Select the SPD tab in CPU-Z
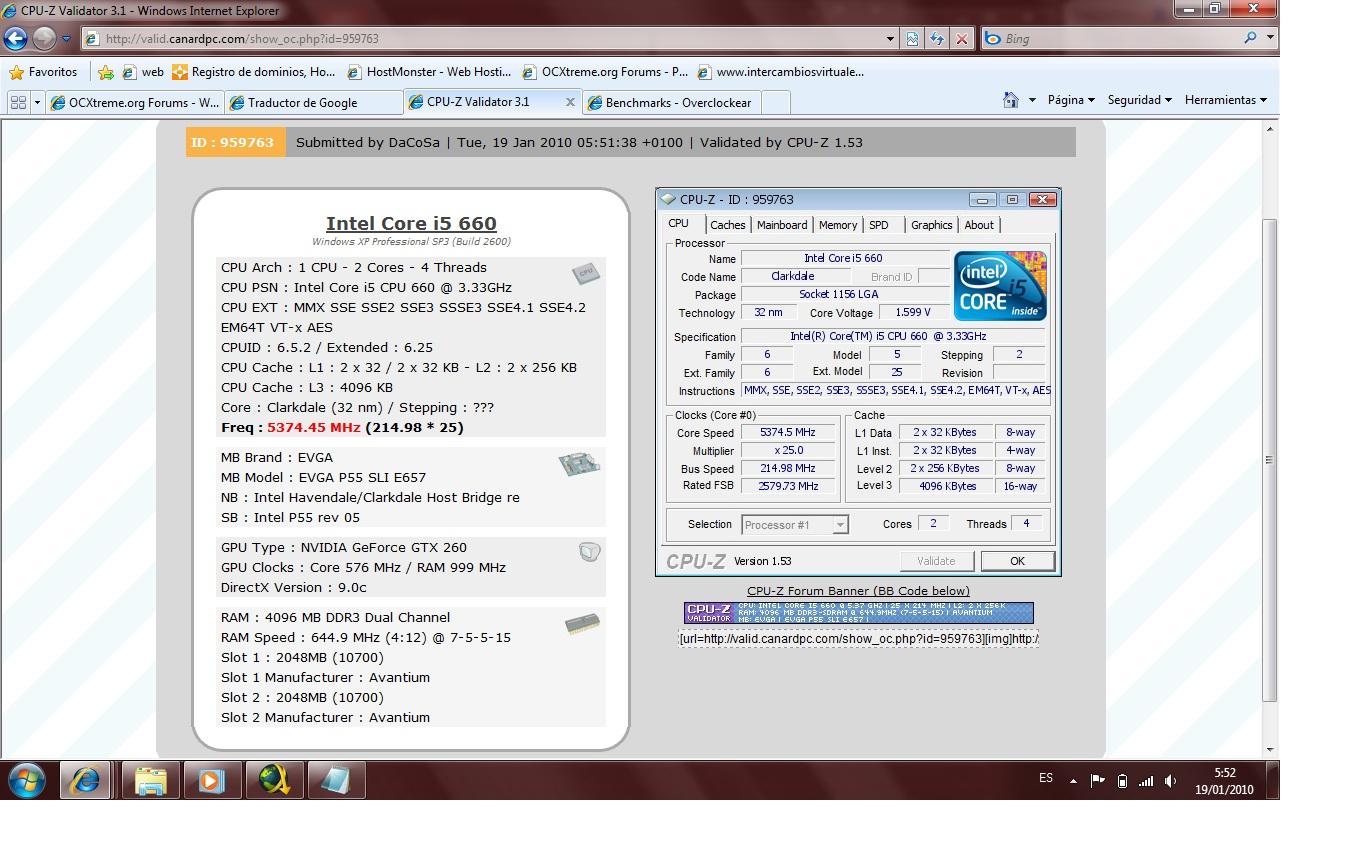 879,225
